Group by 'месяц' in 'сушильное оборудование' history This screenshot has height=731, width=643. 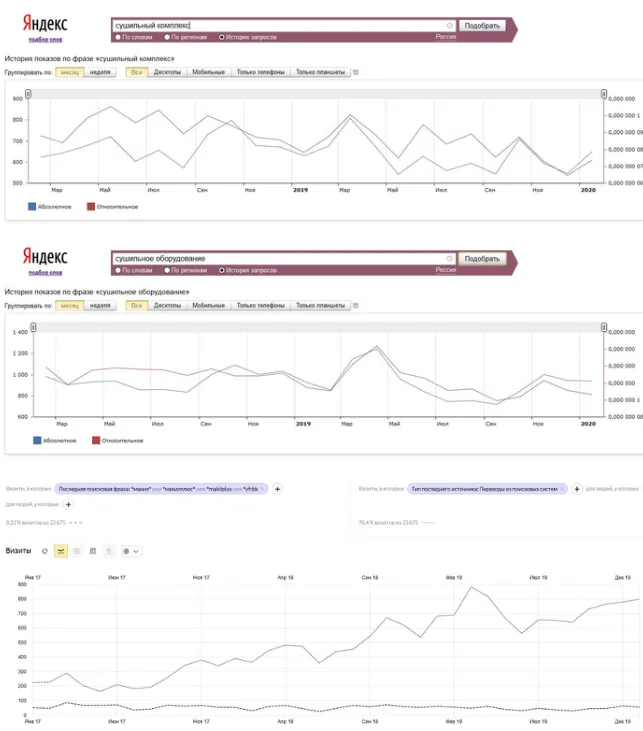pyautogui.click(x=70, y=305)
